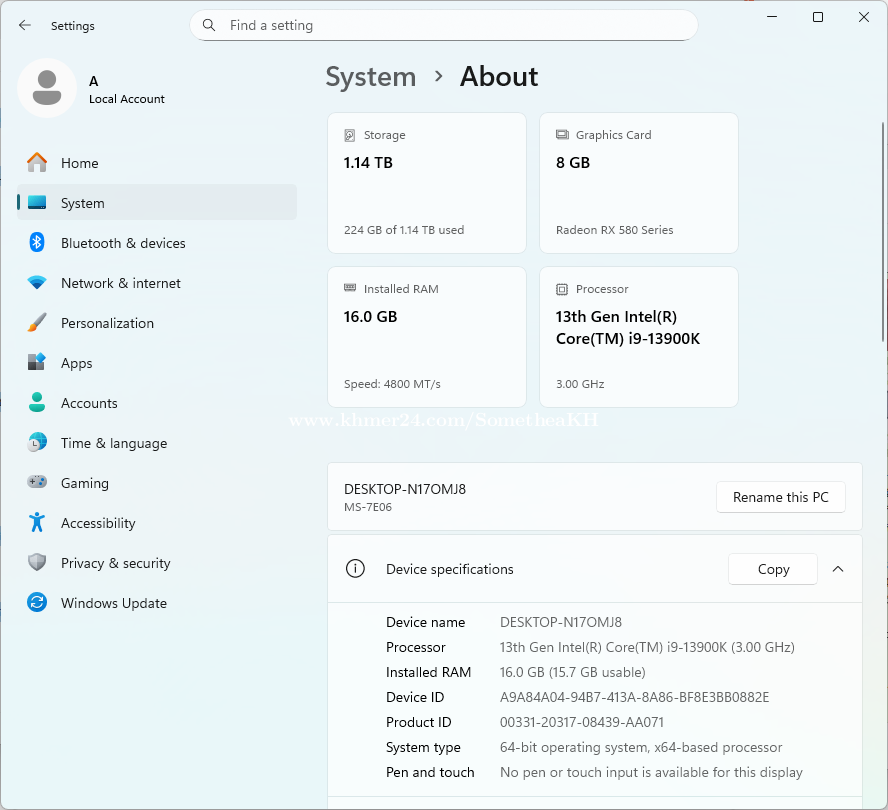Open Gaming settings
Screen dimensions: 888x810
pos(84,483)
